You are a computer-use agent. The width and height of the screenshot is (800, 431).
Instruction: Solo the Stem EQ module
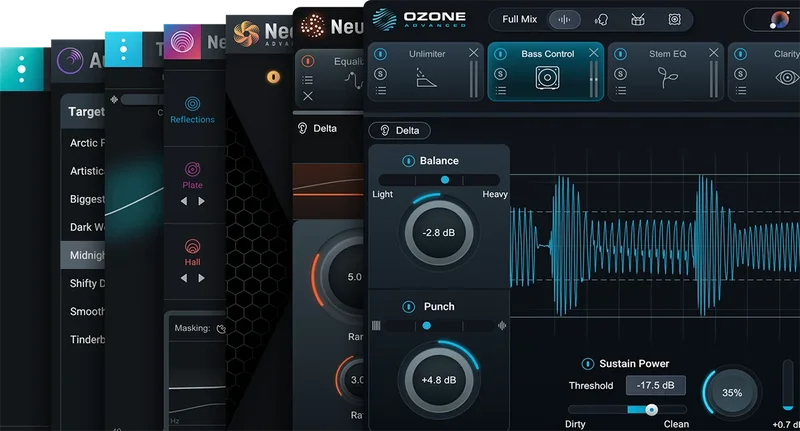pos(620,74)
